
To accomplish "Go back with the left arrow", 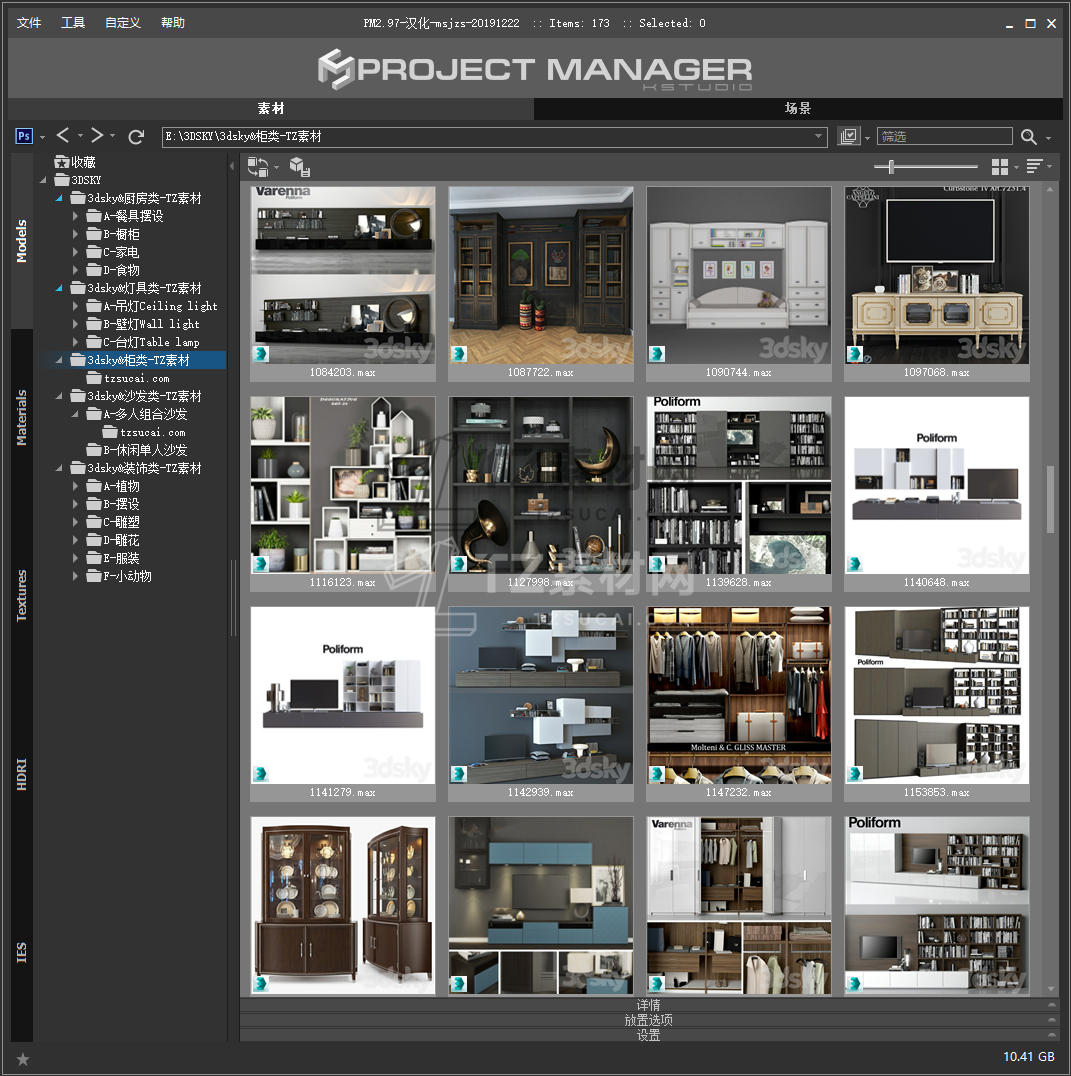I will pyautogui.click(x=63, y=136).
